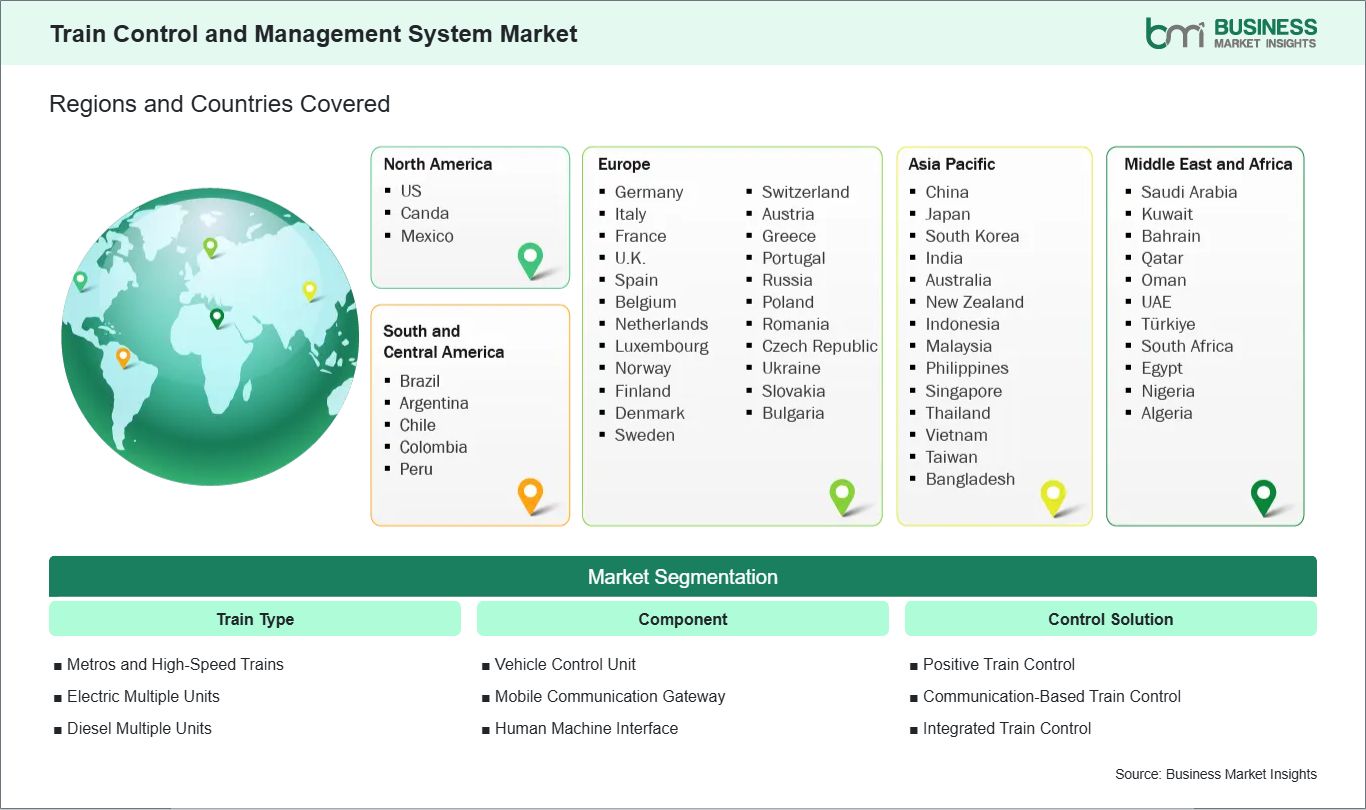The width and height of the screenshot is (1366, 810).
Task: Select Saudi Arabia in Middle East list
Action: click(1189, 192)
